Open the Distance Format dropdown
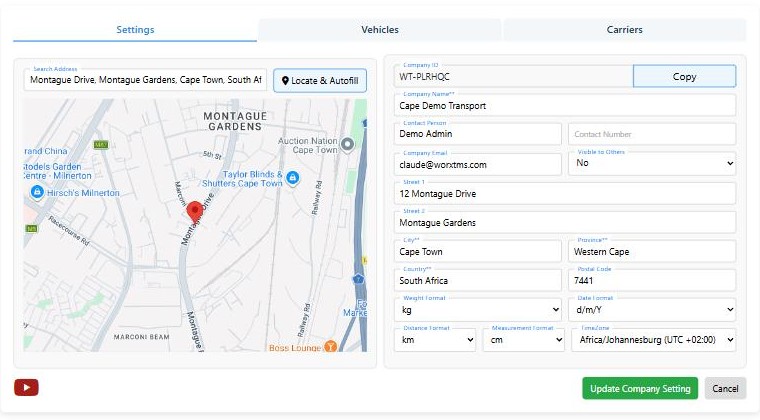The image size is (760, 420). click(435, 340)
